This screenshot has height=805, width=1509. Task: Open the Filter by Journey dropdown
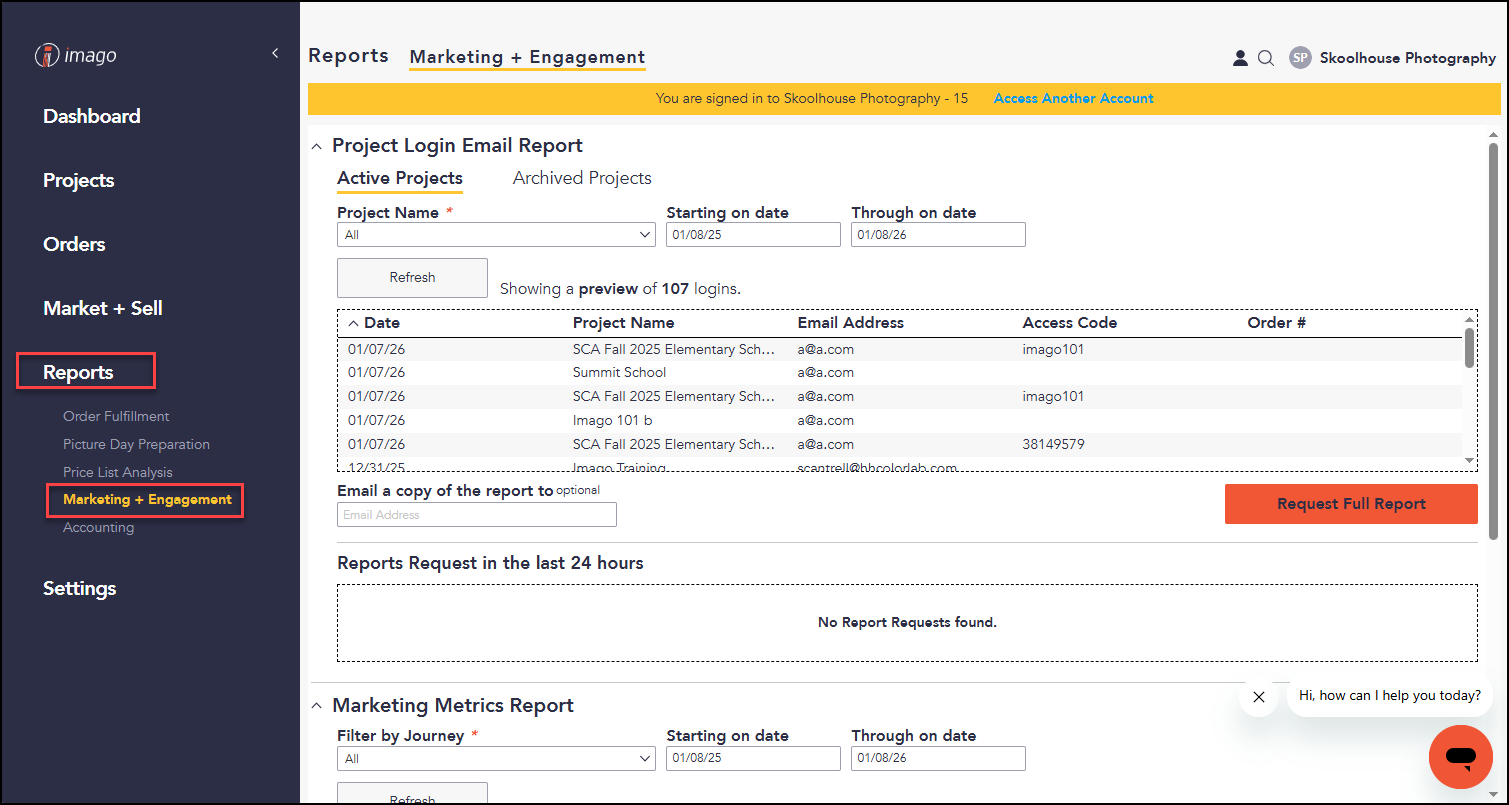(x=497, y=759)
